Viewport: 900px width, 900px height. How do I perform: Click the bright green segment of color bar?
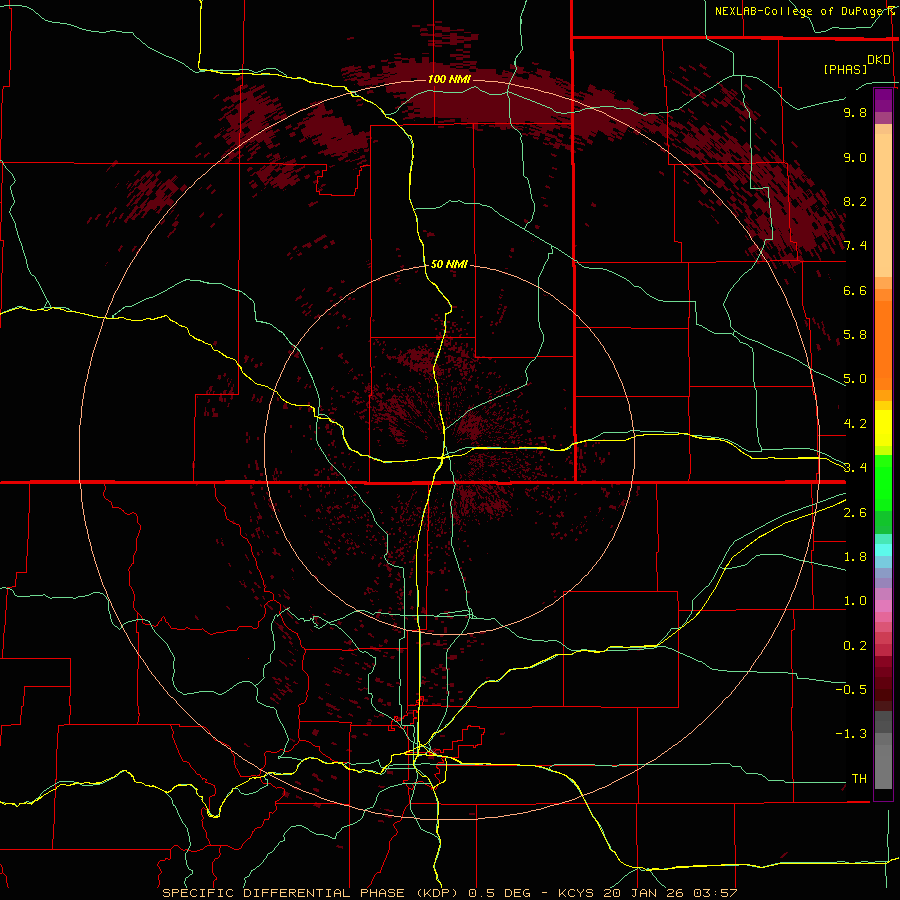coord(883,482)
